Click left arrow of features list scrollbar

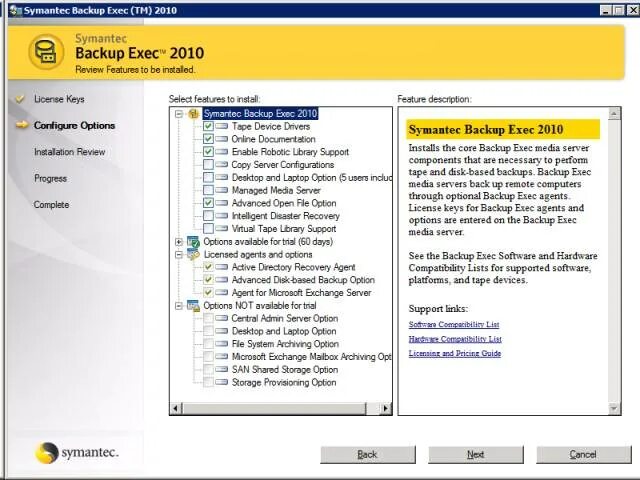[x=176, y=408]
